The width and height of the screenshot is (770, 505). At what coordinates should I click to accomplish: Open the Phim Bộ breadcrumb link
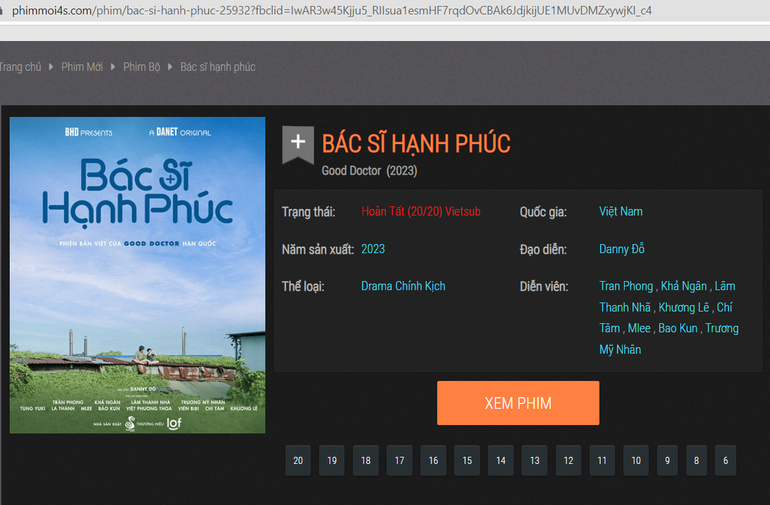point(142,67)
